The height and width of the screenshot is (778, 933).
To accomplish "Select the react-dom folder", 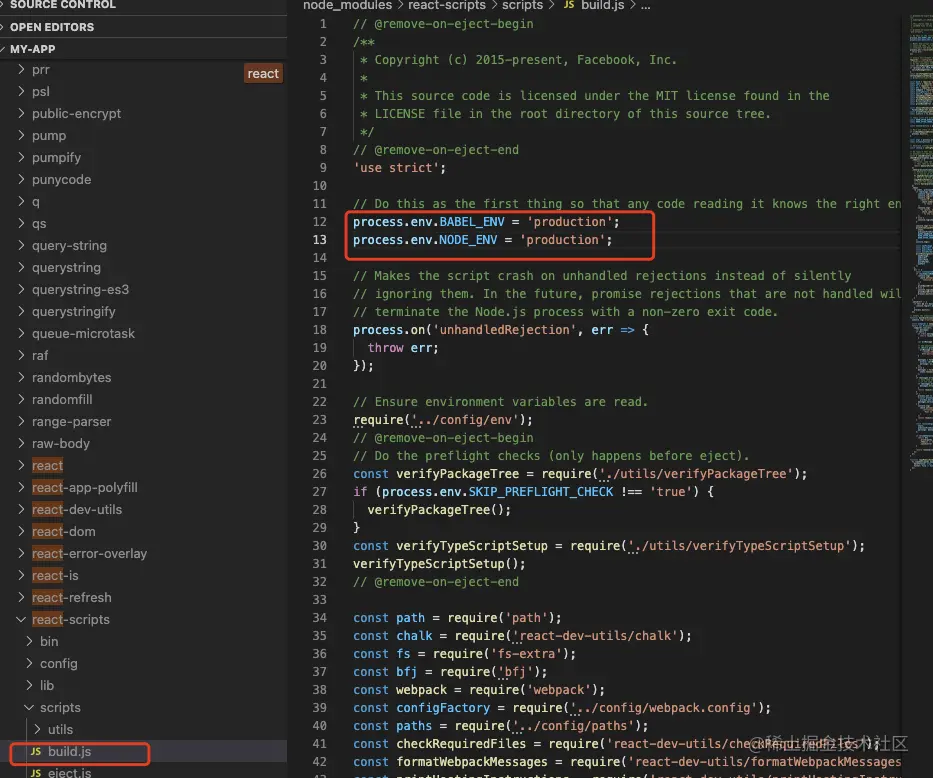I will (x=64, y=531).
